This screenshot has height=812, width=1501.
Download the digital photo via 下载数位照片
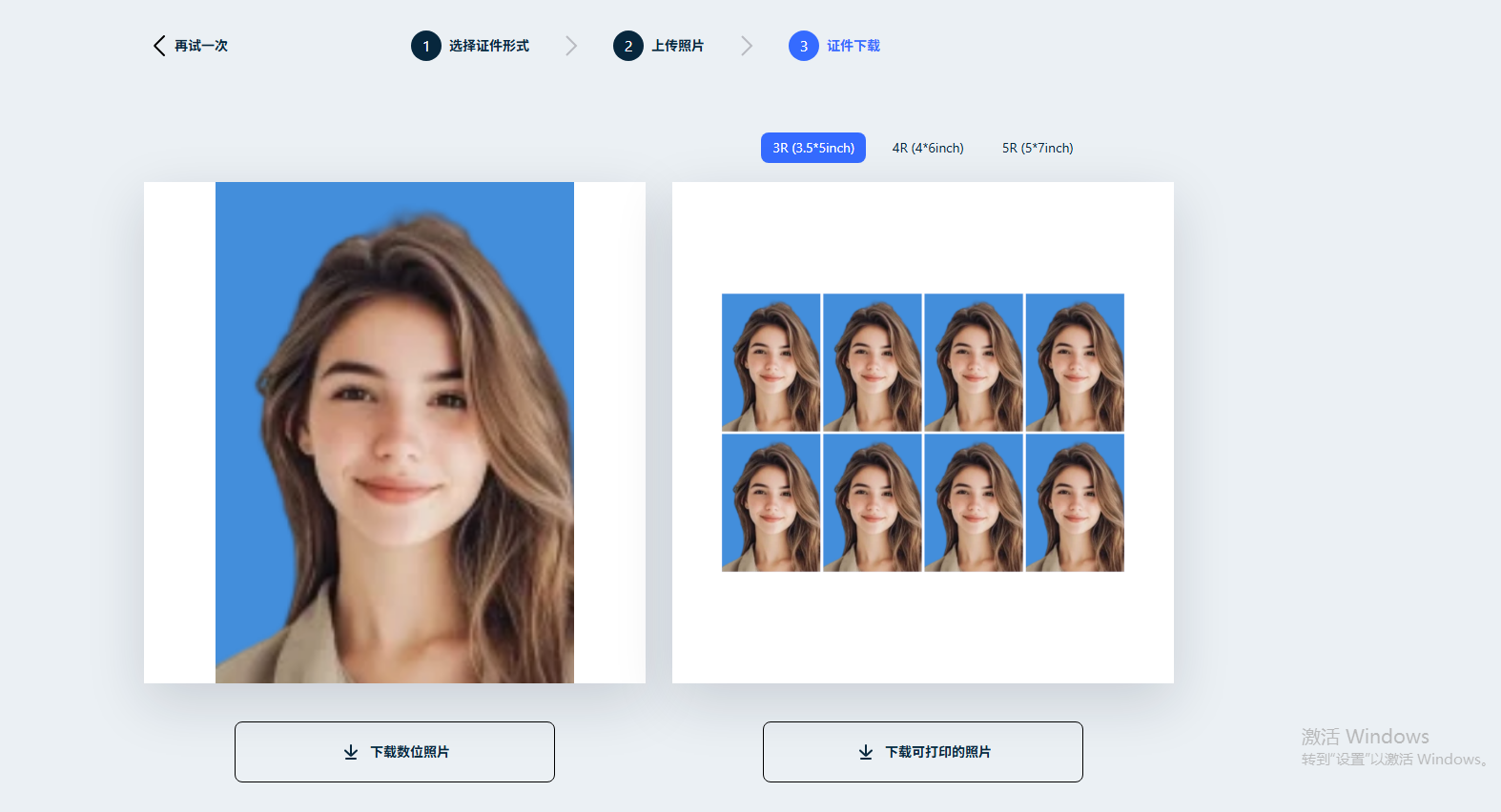pyautogui.click(x=395, y=752)
